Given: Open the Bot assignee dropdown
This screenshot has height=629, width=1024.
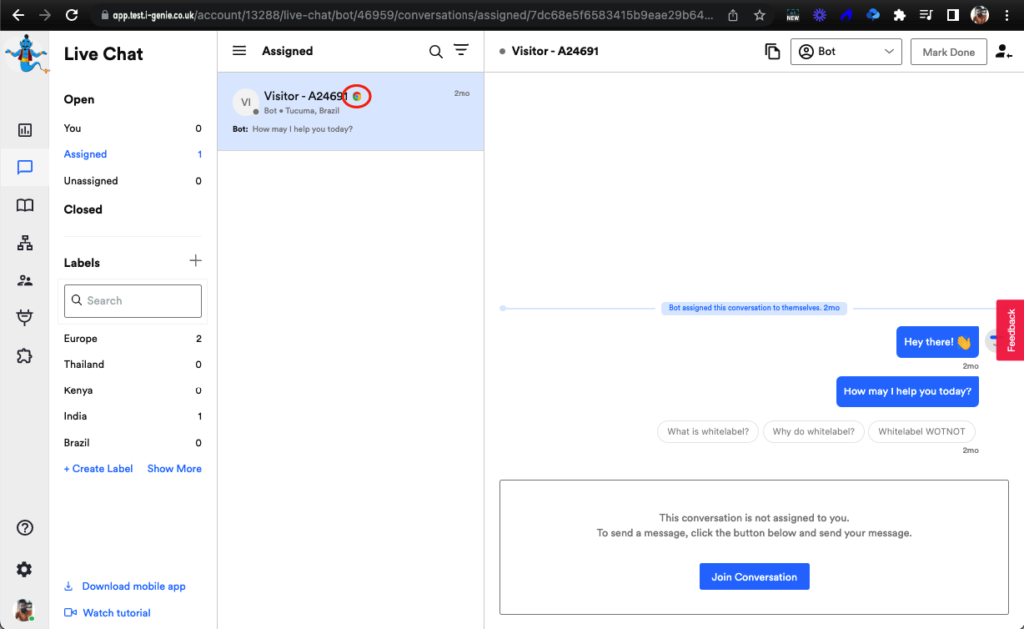Looking at the screenshot, I should [845, 52].
